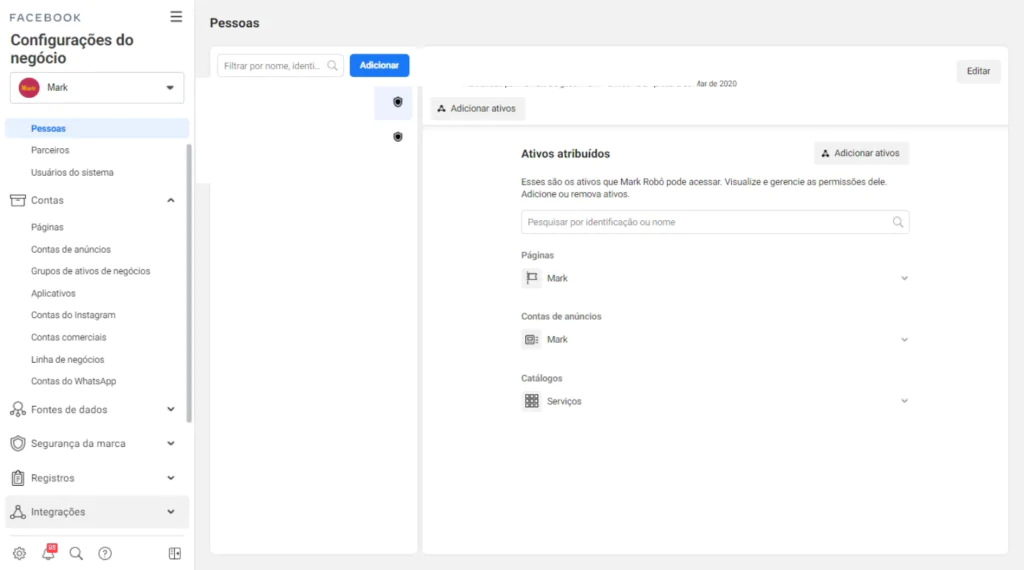The width and height of the screenshot is (1024, 570).
Task: Open Aplicativos in the sidebar
Action: [x=53, y=293]
